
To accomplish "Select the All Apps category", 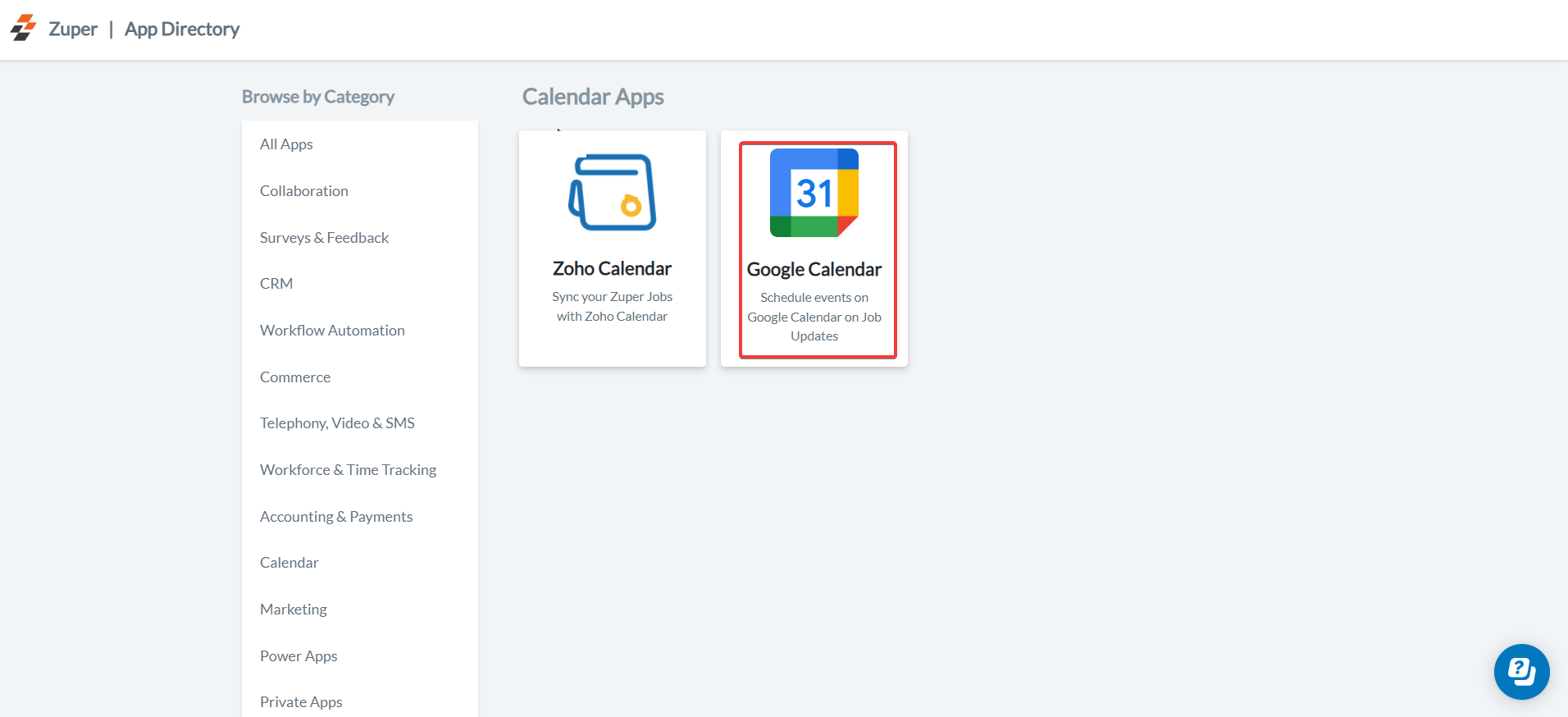I will (x=286, y=144).
